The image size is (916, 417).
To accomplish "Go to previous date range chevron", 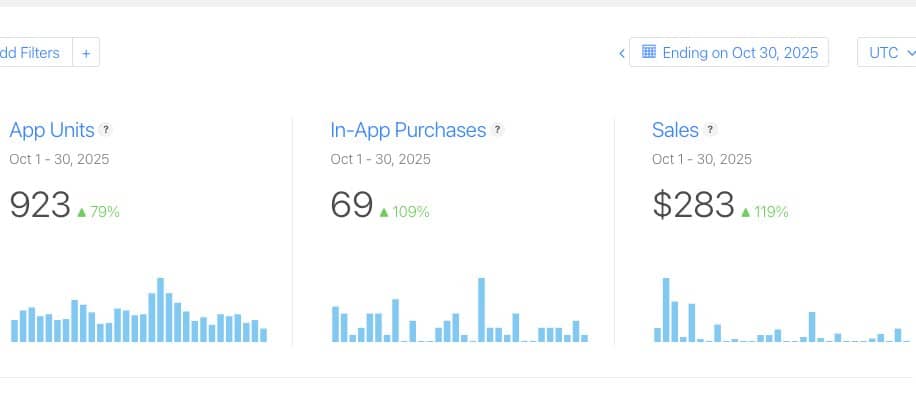I will (621, 53).
